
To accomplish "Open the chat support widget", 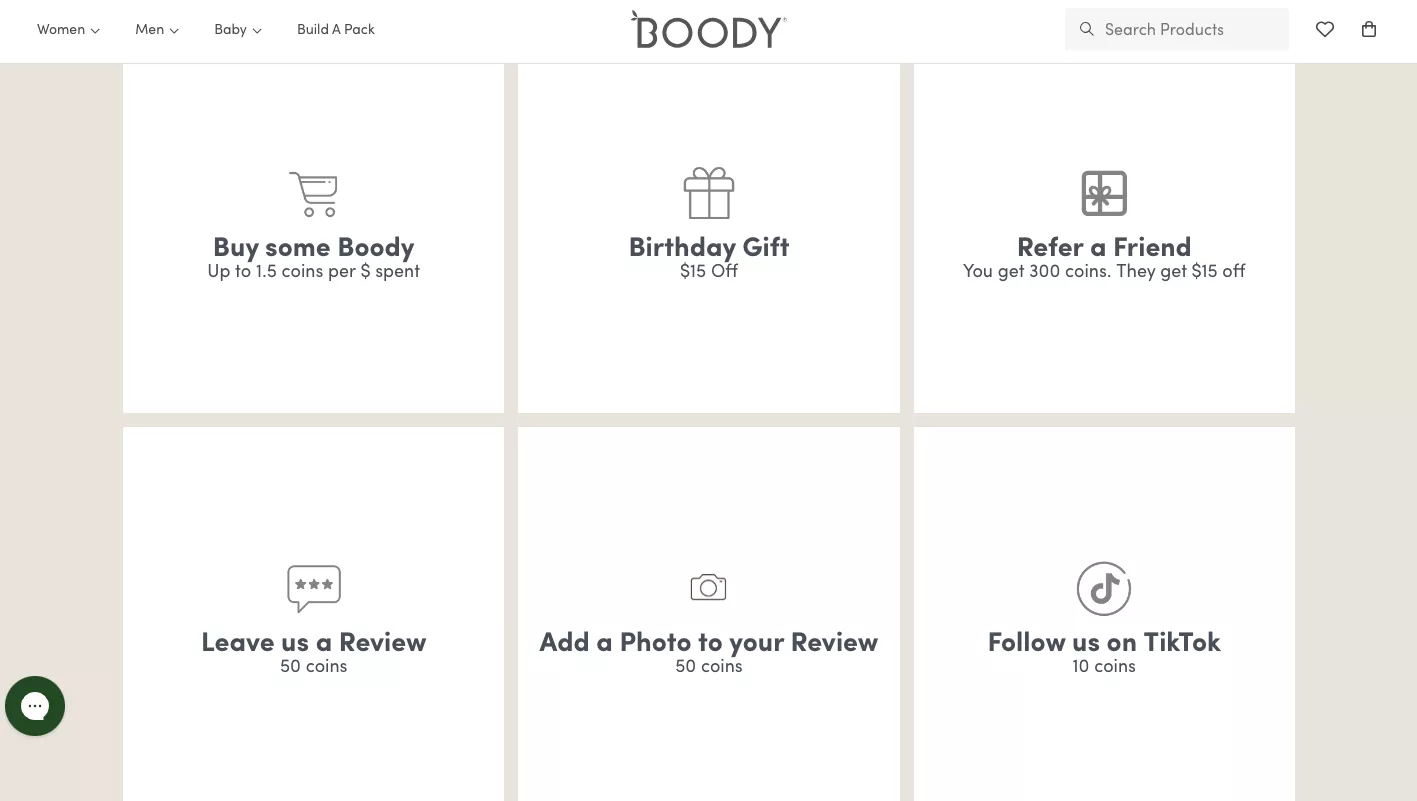I will point(35,706).
